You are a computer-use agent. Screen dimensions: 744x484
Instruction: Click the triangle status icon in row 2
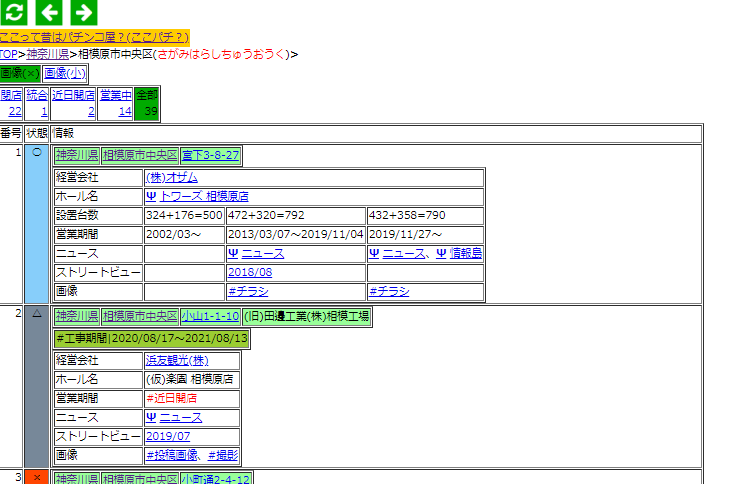click(x=37, y=313)
